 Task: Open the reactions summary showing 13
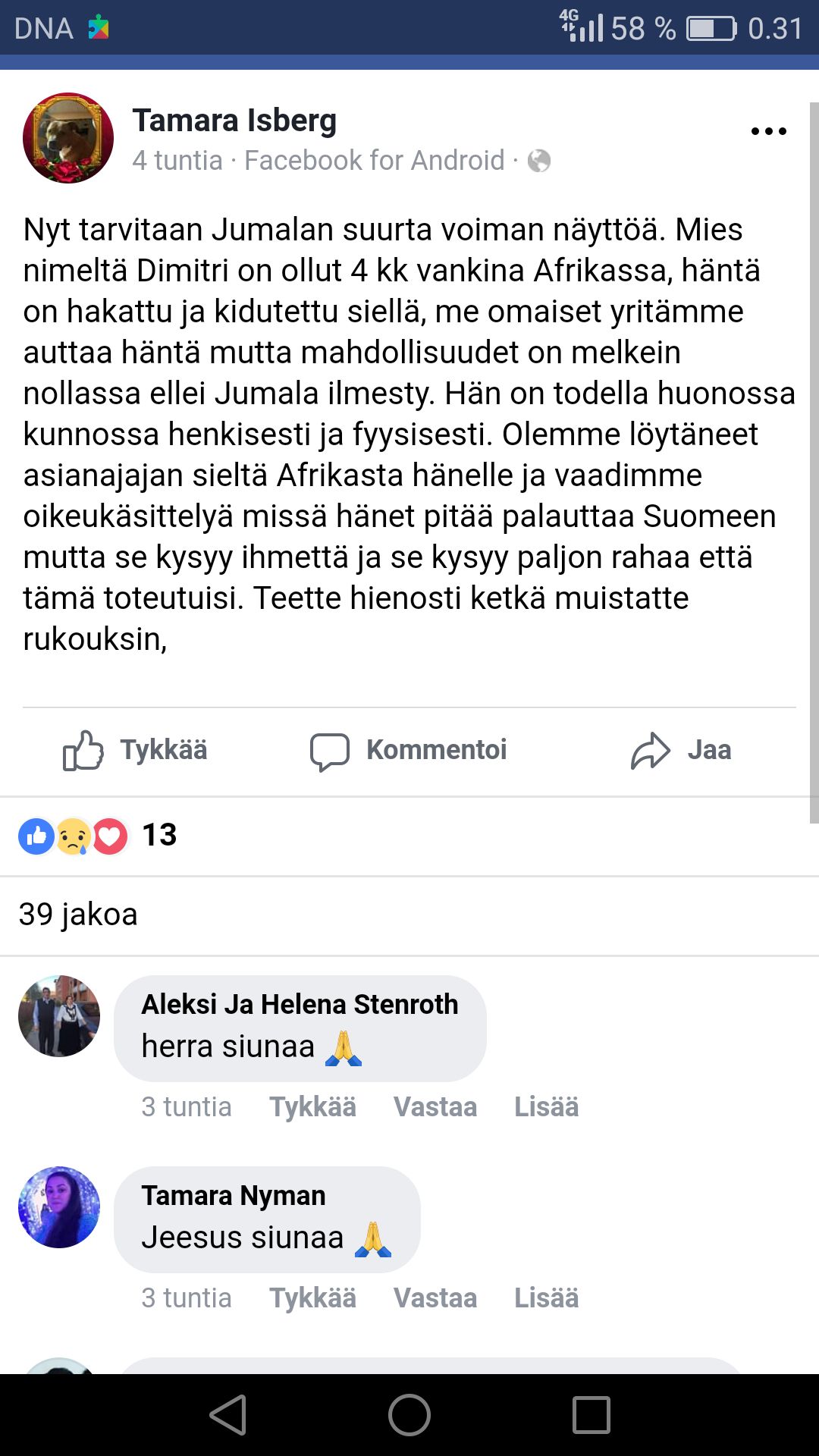[x=97, y=836]
